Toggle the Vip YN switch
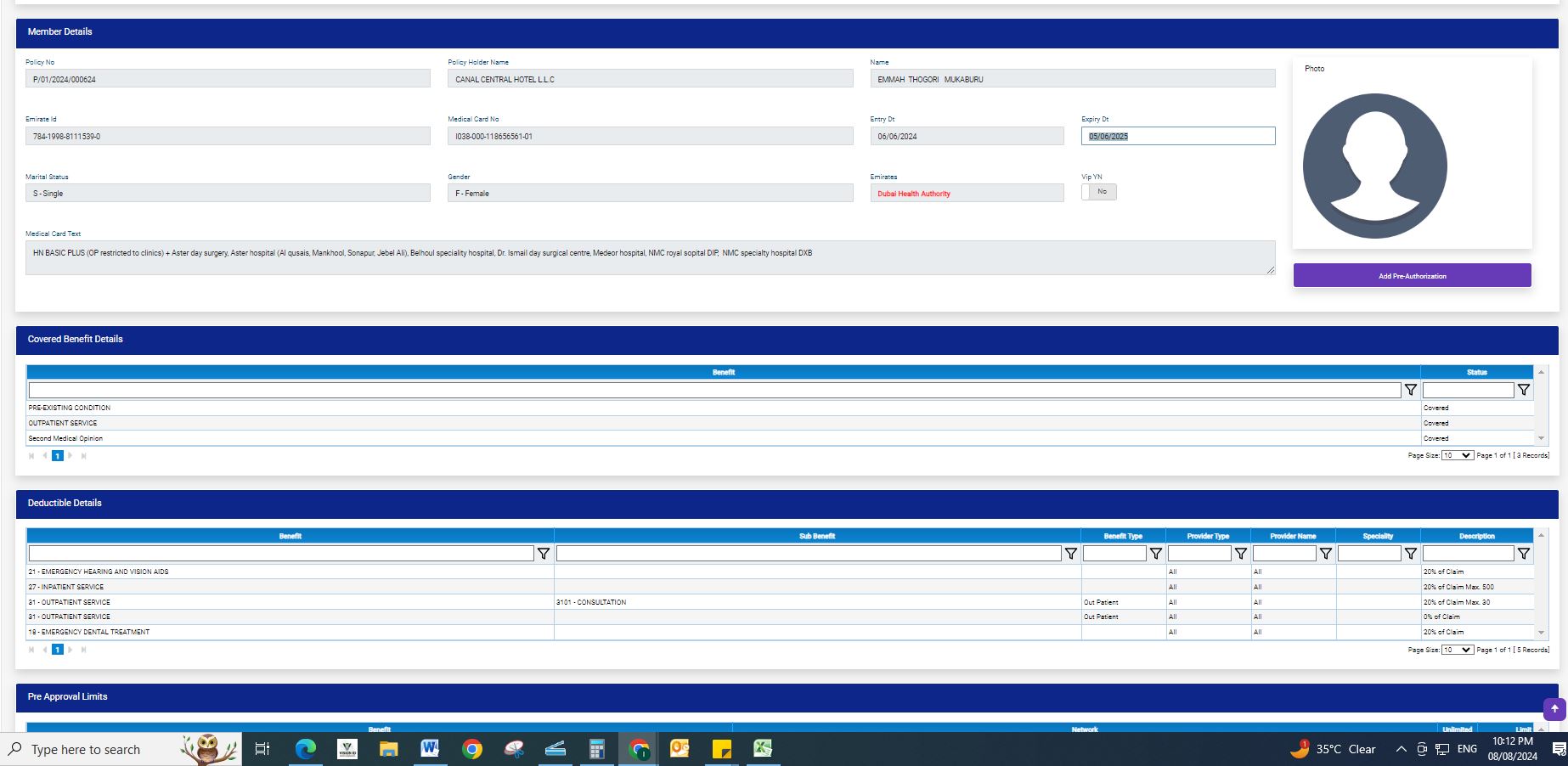Image resolution: width=1568 pixels, height=766 pixels. point(1098,192)
